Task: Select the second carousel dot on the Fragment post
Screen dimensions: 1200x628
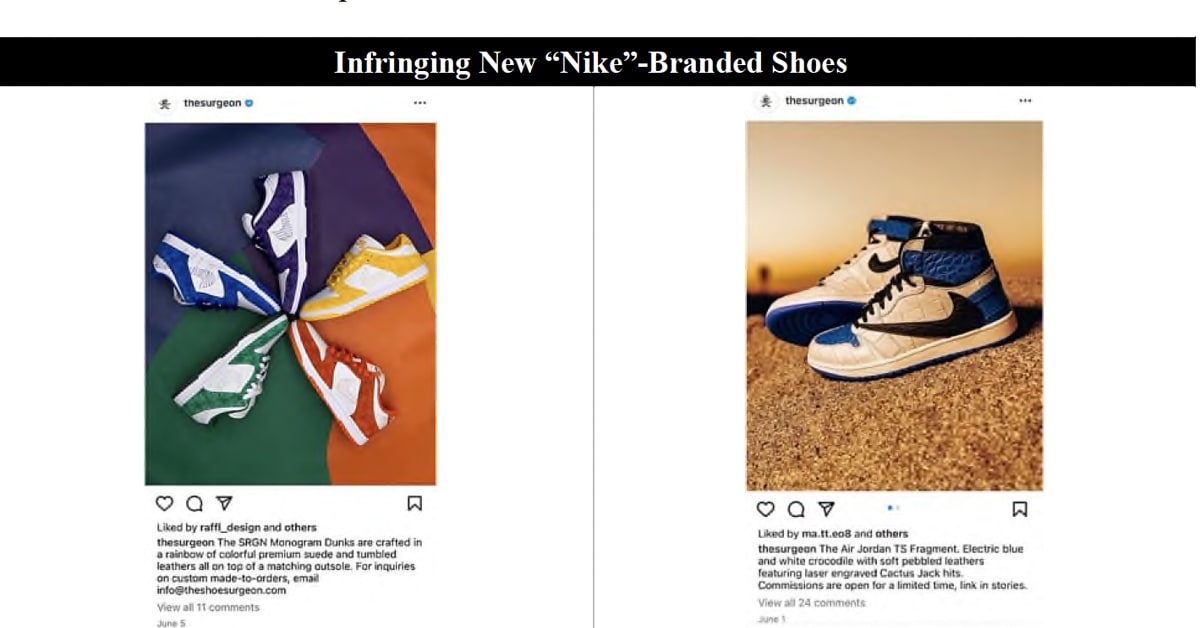Action: (898, 507)
